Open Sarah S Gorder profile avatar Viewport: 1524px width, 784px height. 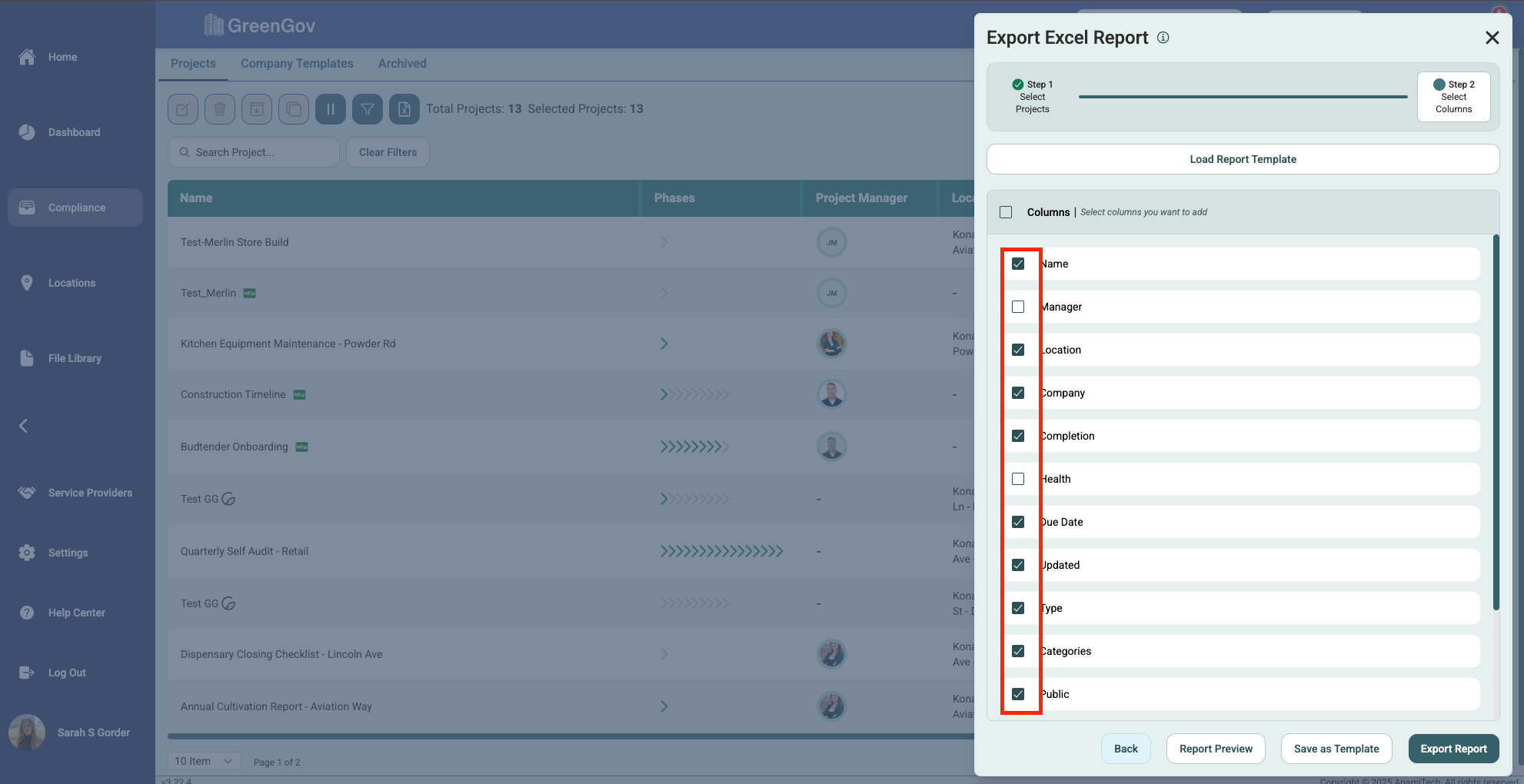(27, 733)
